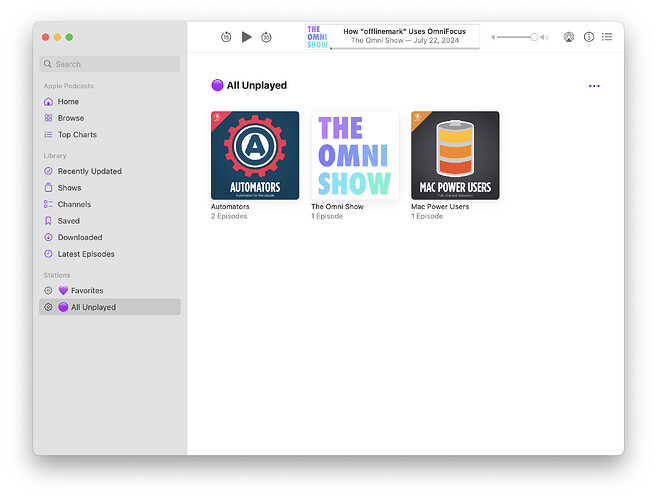The width and height of the screenshot is (657, 499).
Task: Open Recently Updated in the Library
Action: 89,171
